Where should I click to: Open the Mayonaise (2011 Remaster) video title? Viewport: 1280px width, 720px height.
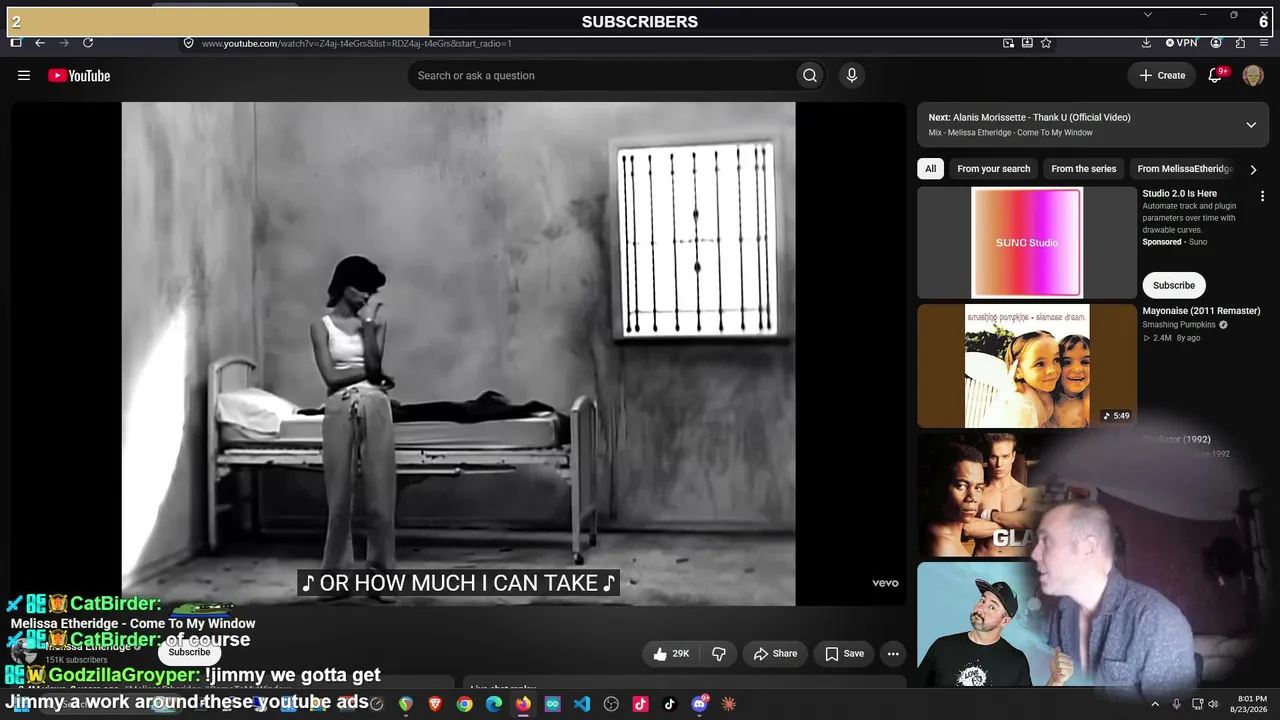point(1201,311)
